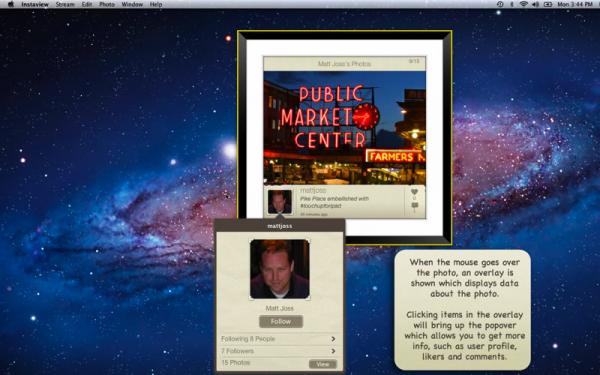
Task: Click the Time Machine menu bar icon
Action: (x=500, y=4)
